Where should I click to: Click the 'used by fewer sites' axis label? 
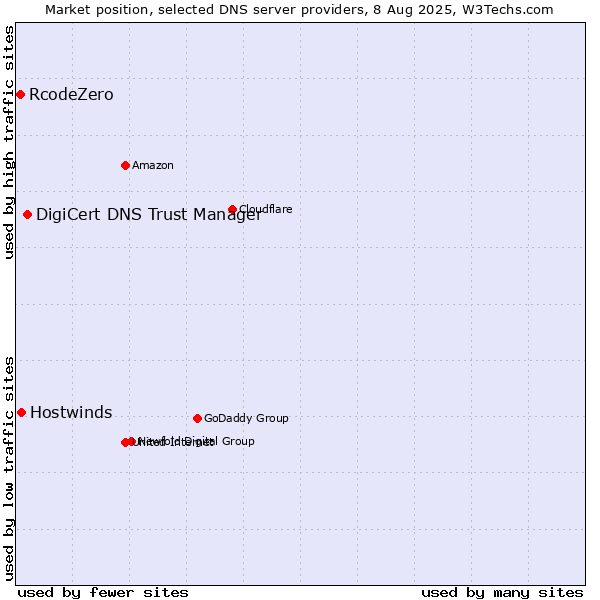click(103, 593)
